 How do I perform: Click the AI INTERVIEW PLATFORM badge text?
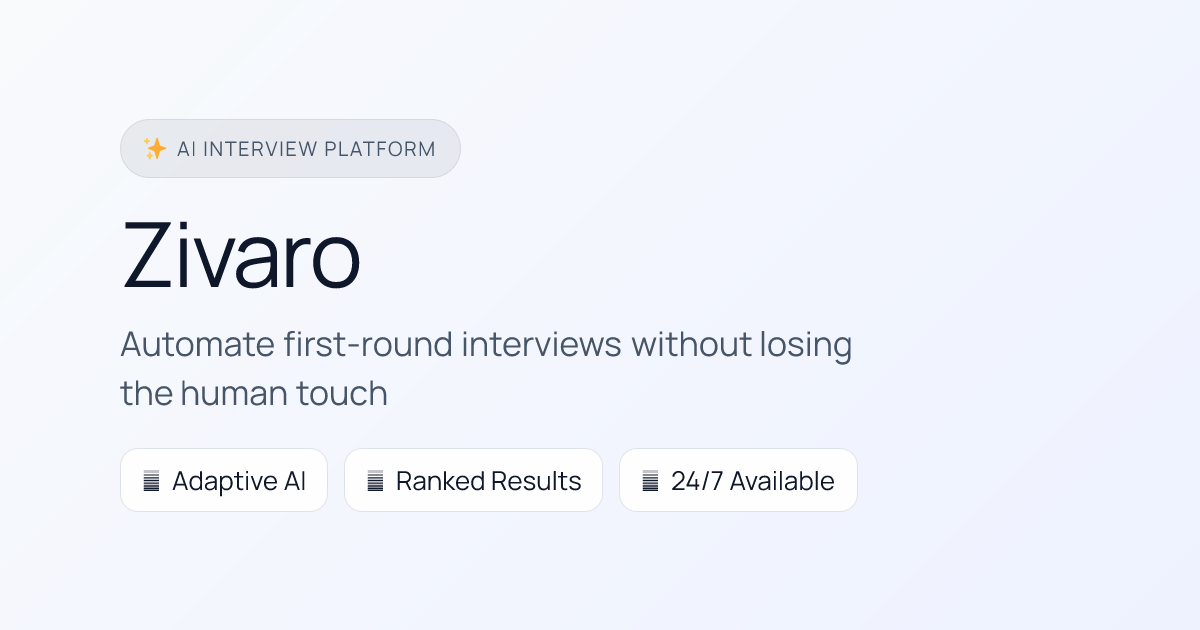[306, 149]
